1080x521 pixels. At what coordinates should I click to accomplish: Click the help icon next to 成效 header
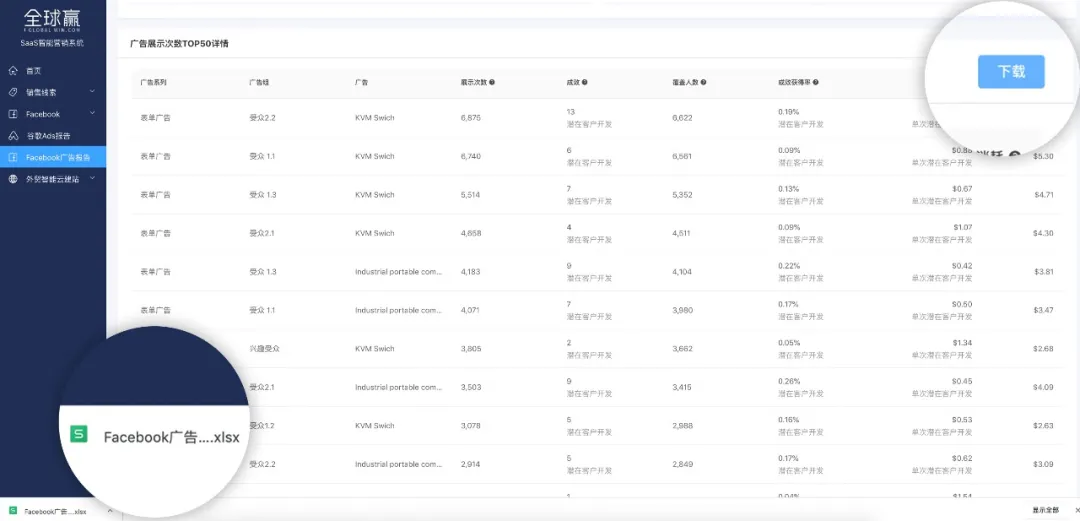click(584, 83)
